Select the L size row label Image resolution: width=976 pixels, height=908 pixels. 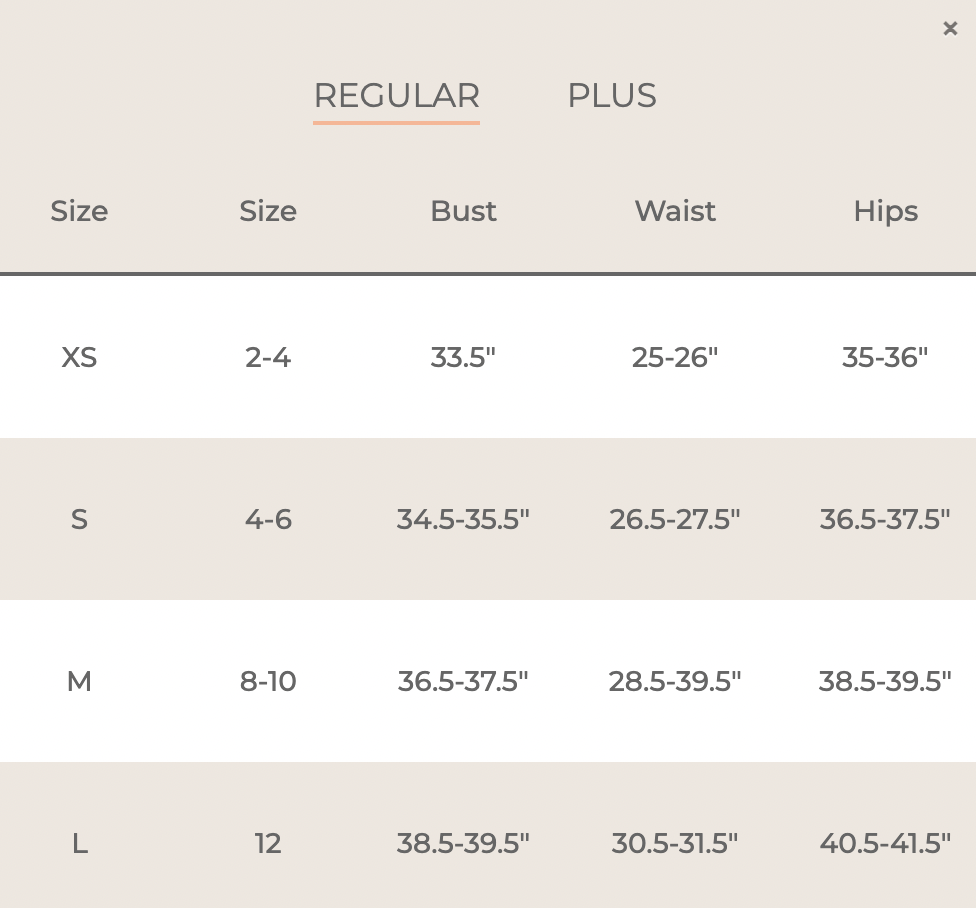pyautogui.click(x=80, y=844)
